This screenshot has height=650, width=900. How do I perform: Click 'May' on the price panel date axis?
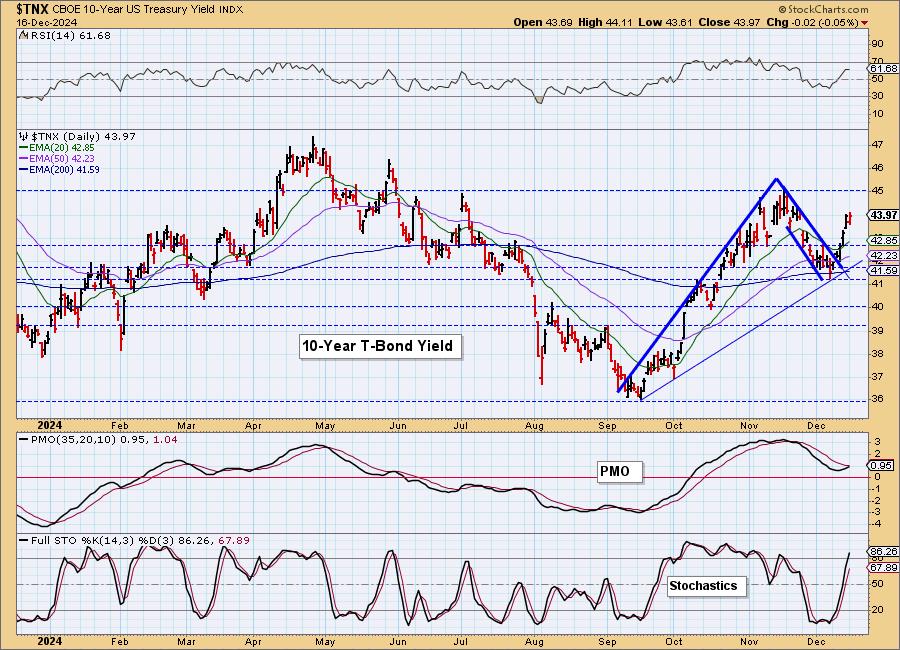[x=325, y=426]
